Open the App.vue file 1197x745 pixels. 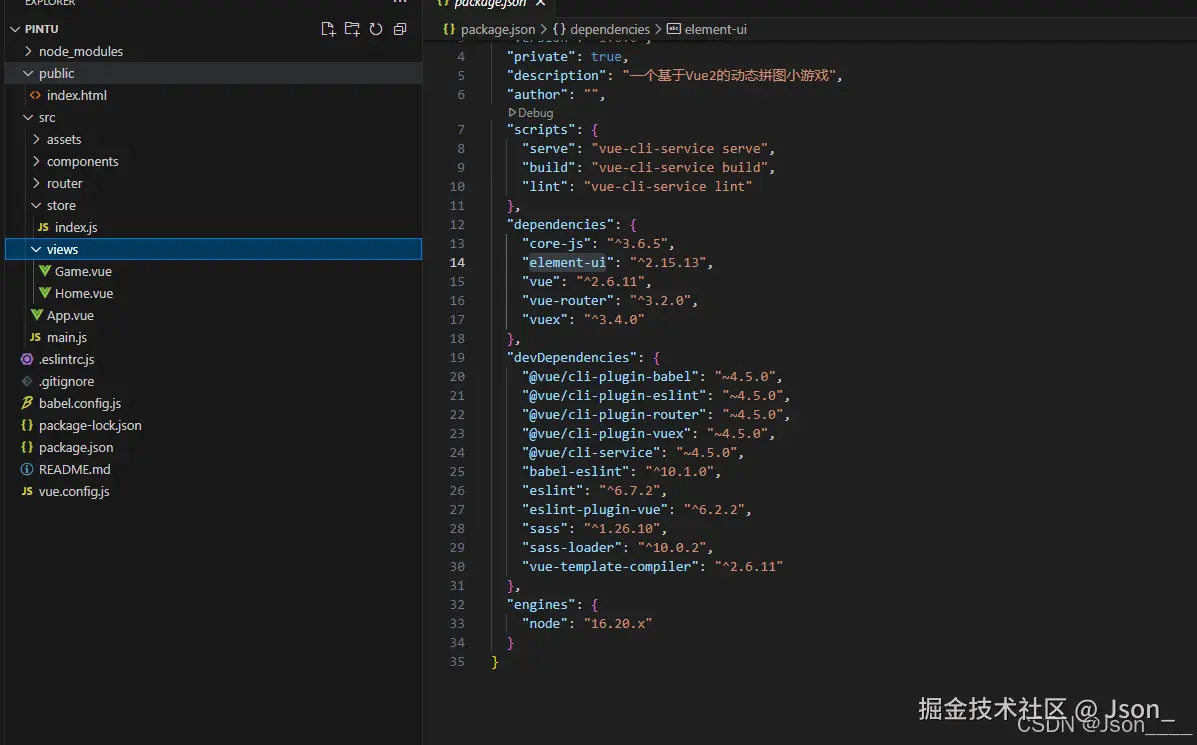tap(70, 315)
